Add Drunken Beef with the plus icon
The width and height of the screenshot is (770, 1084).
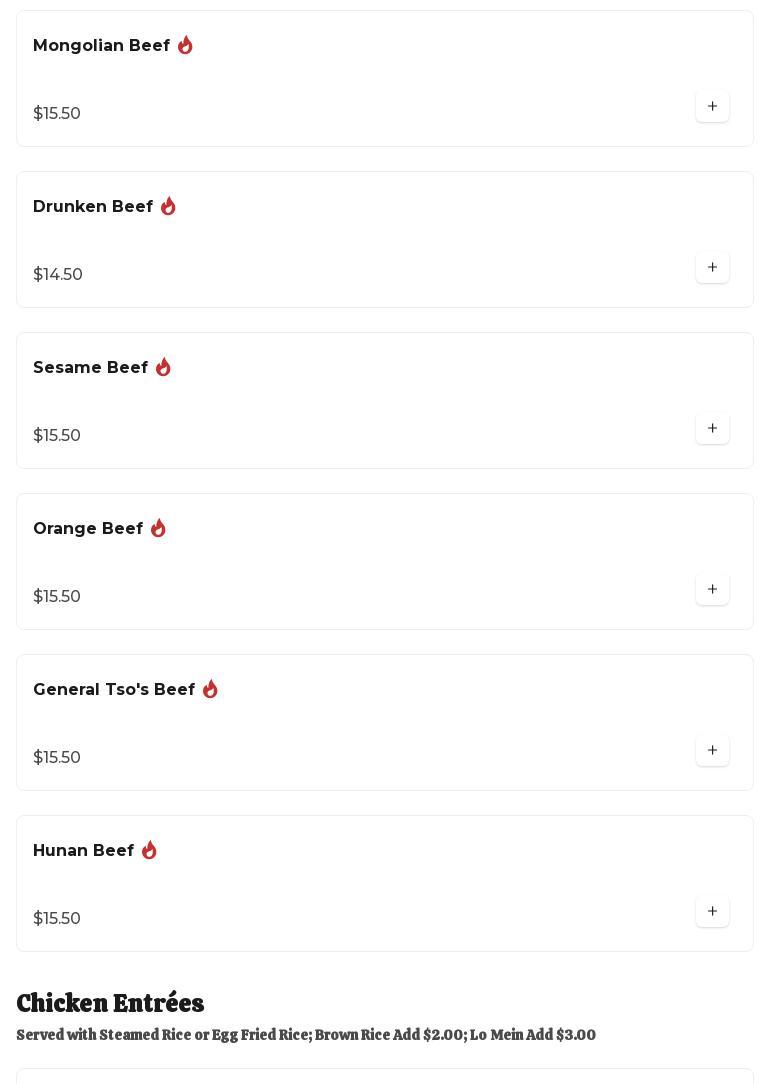[712, 268]
